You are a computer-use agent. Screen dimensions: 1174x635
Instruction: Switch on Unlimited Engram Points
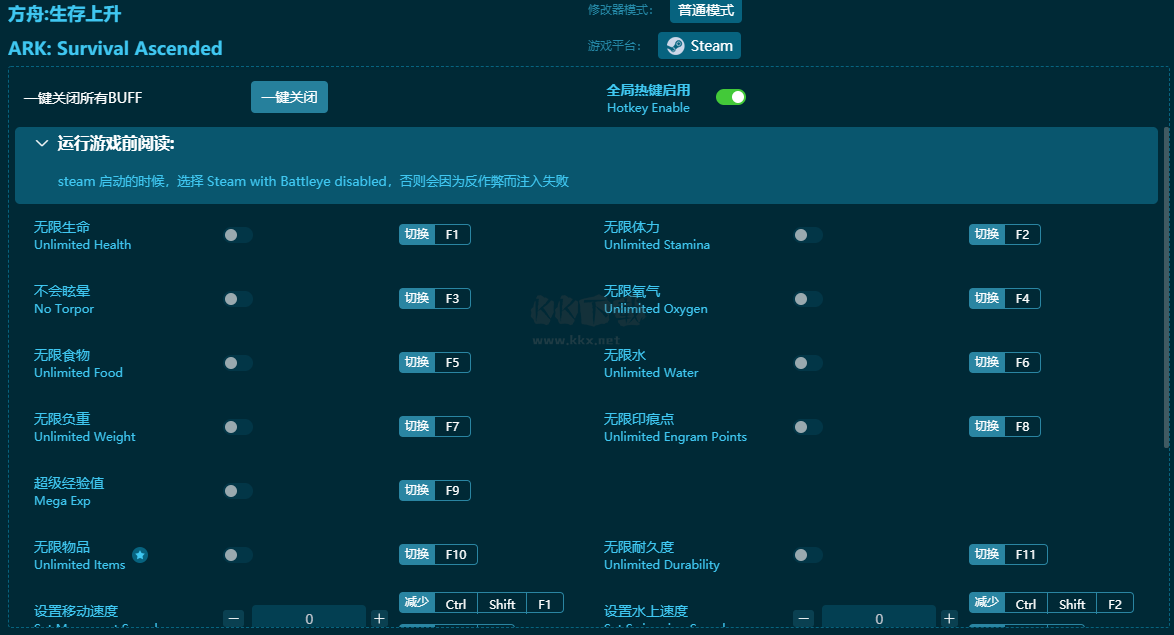[808, 427]
